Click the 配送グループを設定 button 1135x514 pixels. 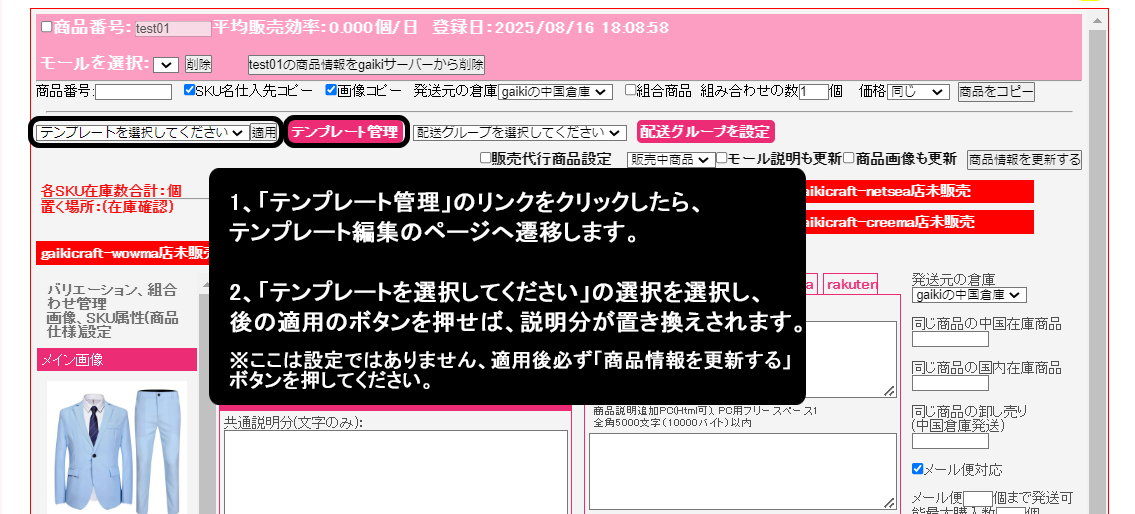[x=705, y=132]
